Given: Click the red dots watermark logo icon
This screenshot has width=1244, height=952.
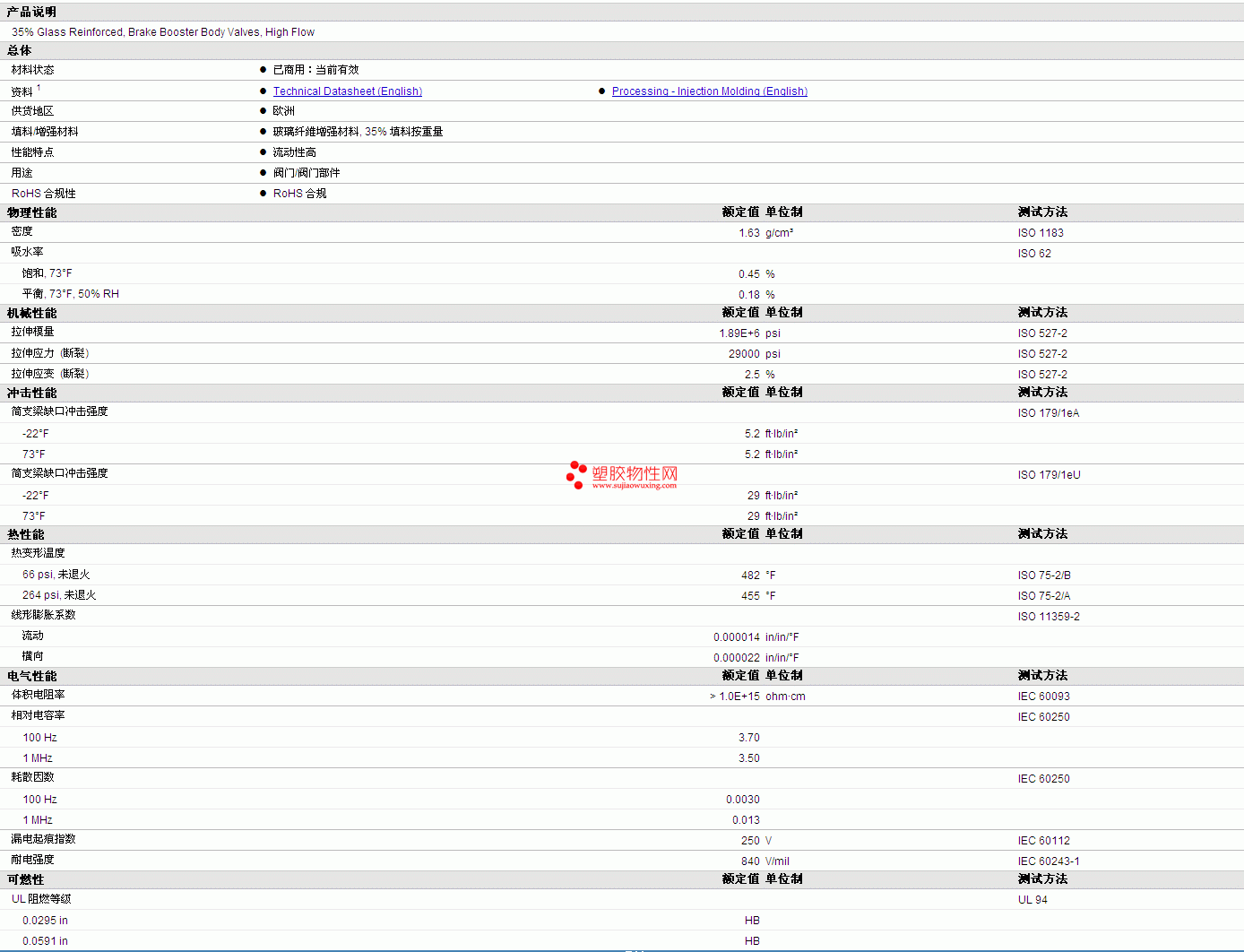Looking at the screenshot, I should click(x=576, y=474).
